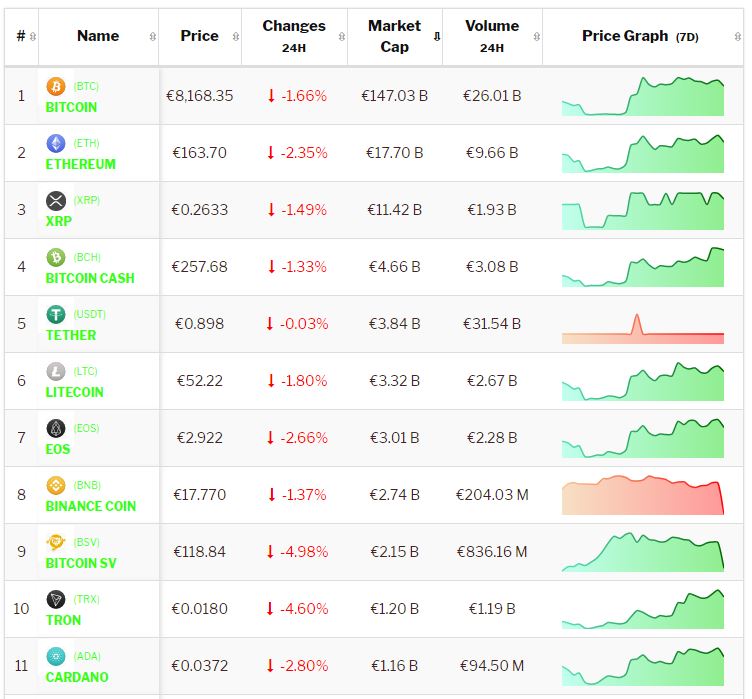Click the Litecoin logo icon

[x=56, y=372]
